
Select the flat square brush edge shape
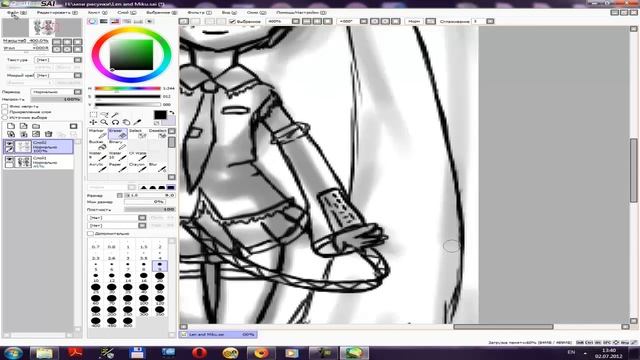[171, 187]
